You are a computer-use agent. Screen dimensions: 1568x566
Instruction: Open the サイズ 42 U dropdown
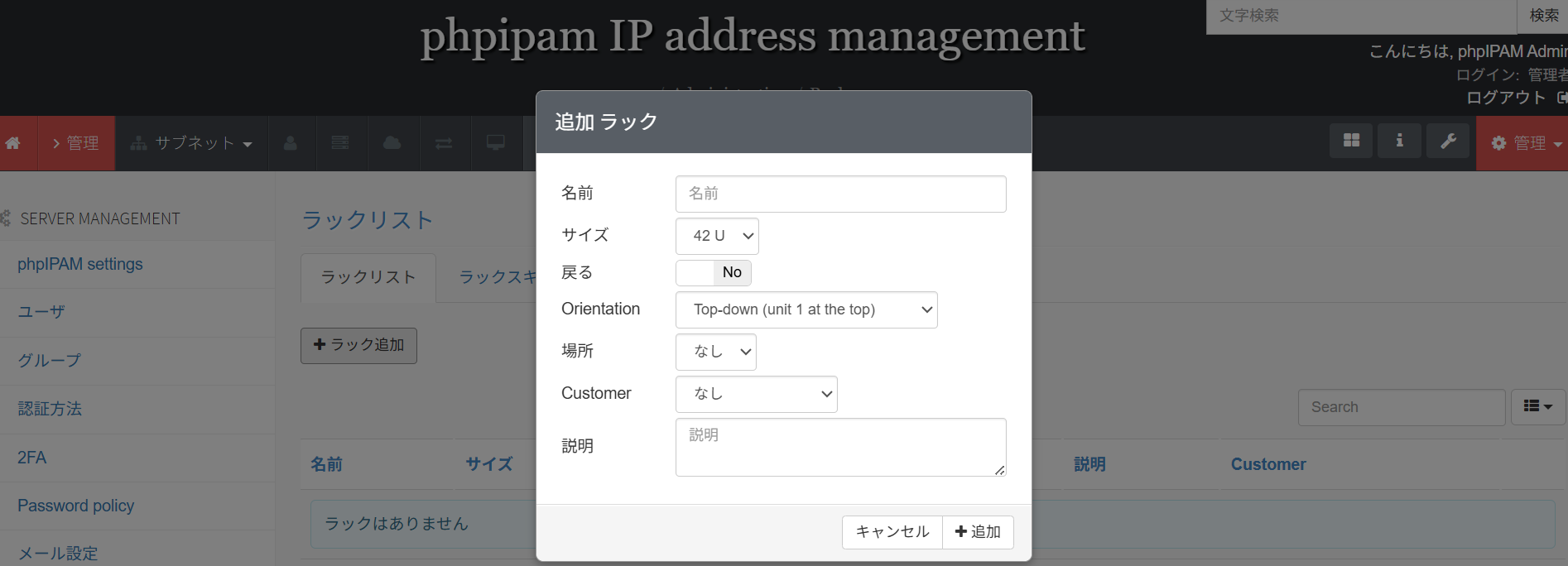pyautogui.click(x=717, y=236)
